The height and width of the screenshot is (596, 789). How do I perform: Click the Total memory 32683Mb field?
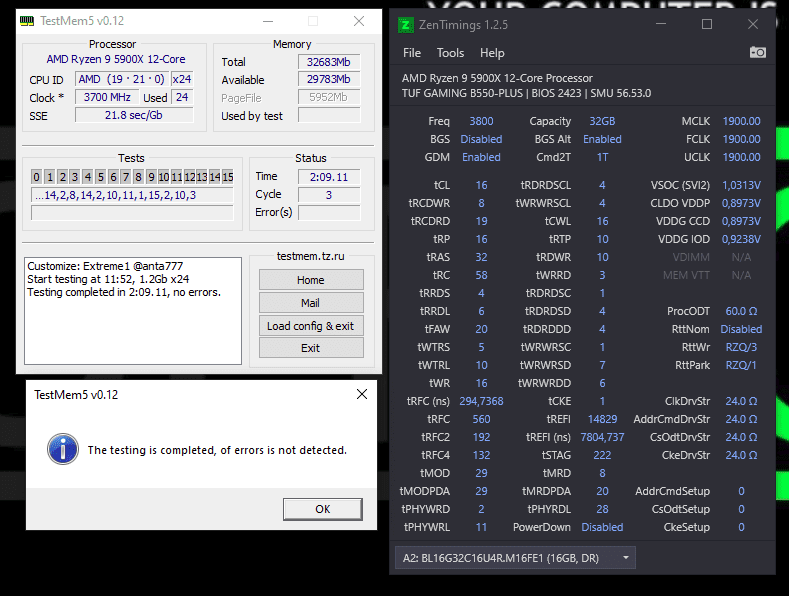[x=329, y=62]
